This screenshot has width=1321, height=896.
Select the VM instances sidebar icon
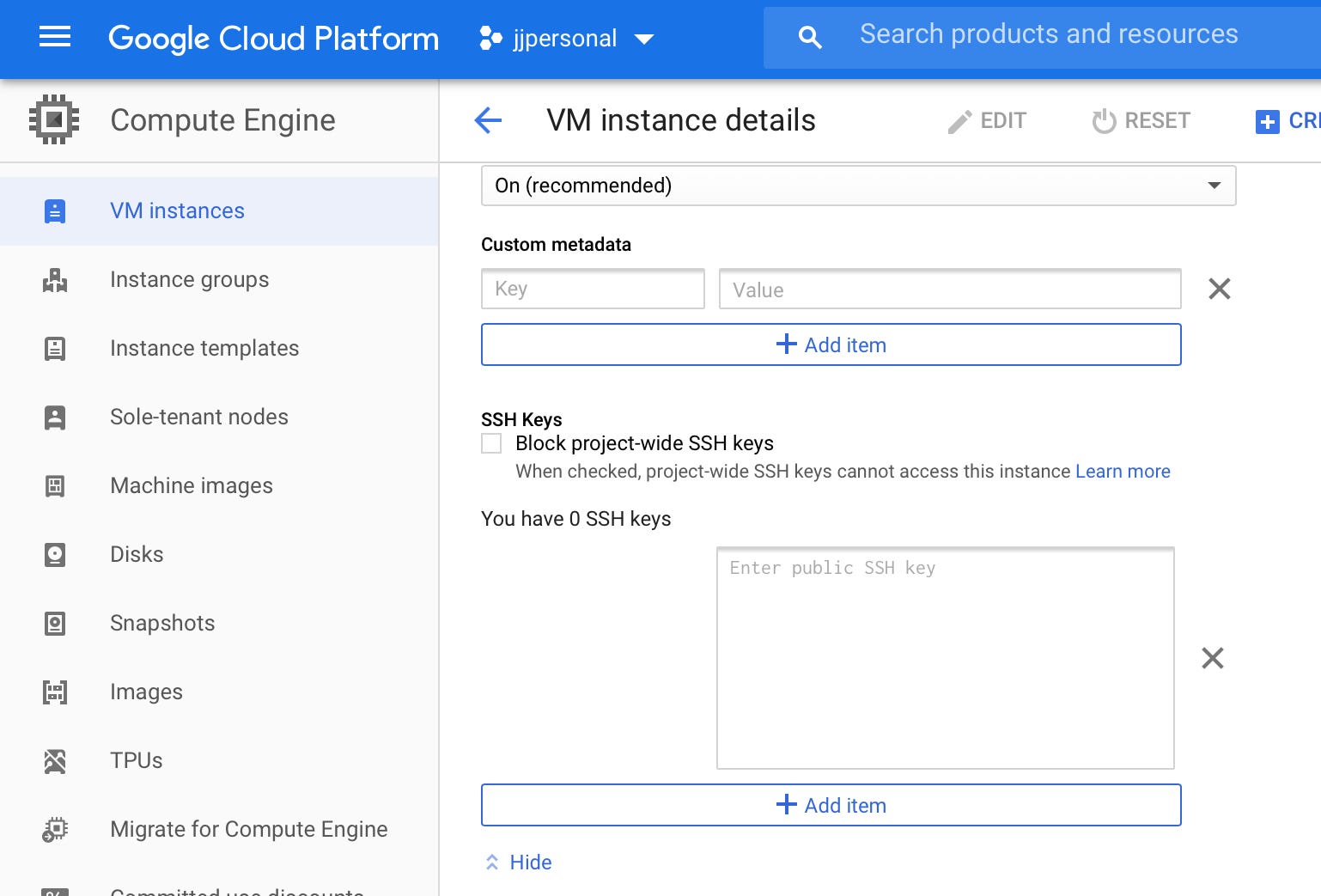point(55,210)
